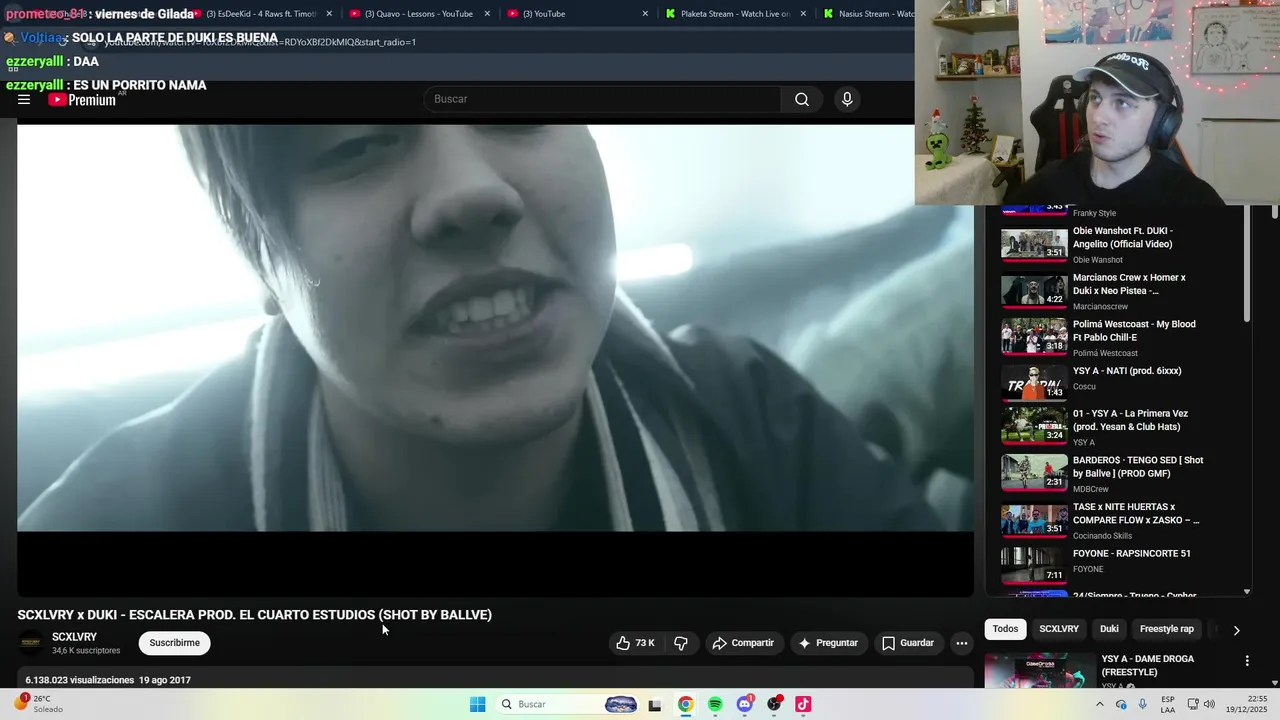Switch to Nasius Stream tab

866,14
